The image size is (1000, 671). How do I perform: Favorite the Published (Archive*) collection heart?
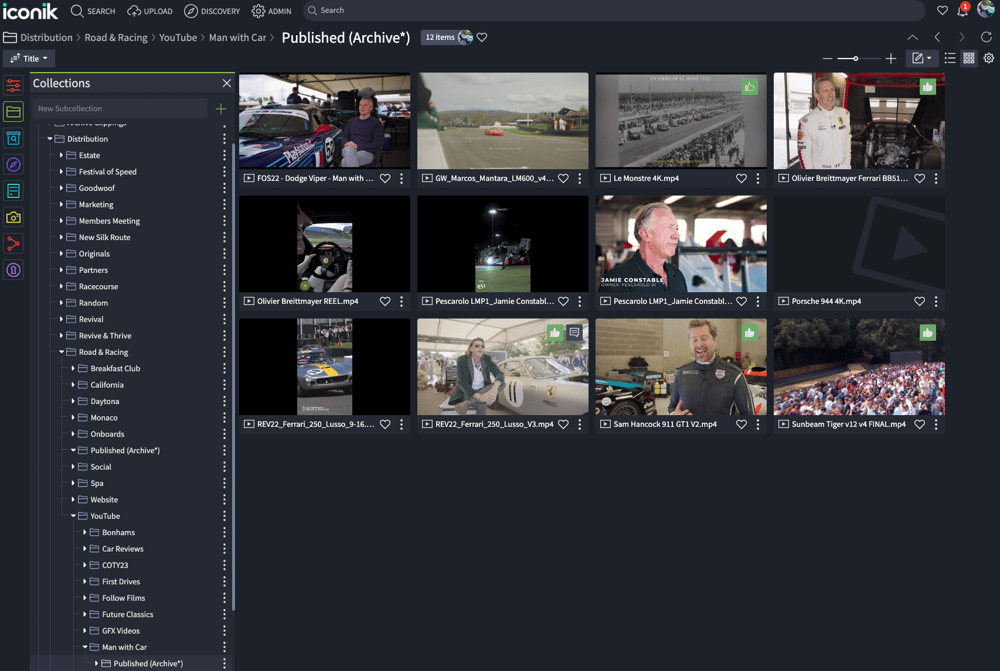click(x=482, y=37)
